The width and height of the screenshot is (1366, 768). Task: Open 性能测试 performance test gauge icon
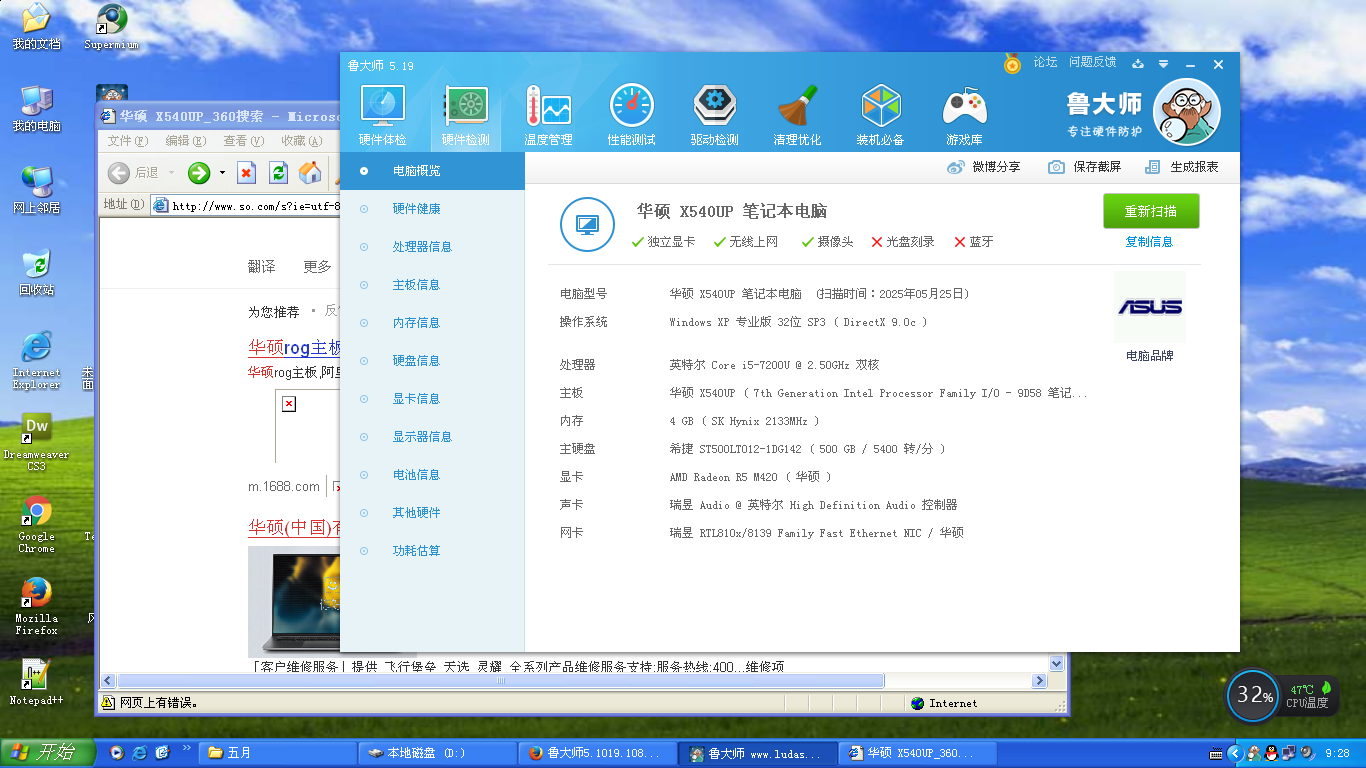tap(631, 106)
